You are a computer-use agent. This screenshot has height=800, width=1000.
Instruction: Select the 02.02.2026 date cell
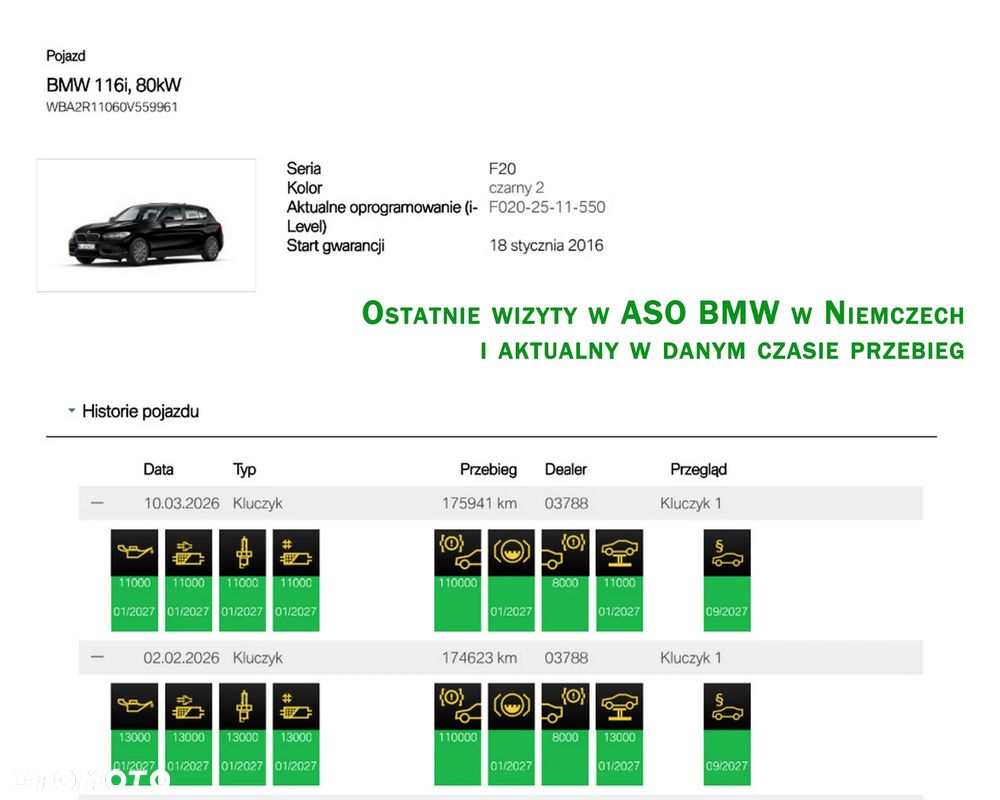pos(181,658)
